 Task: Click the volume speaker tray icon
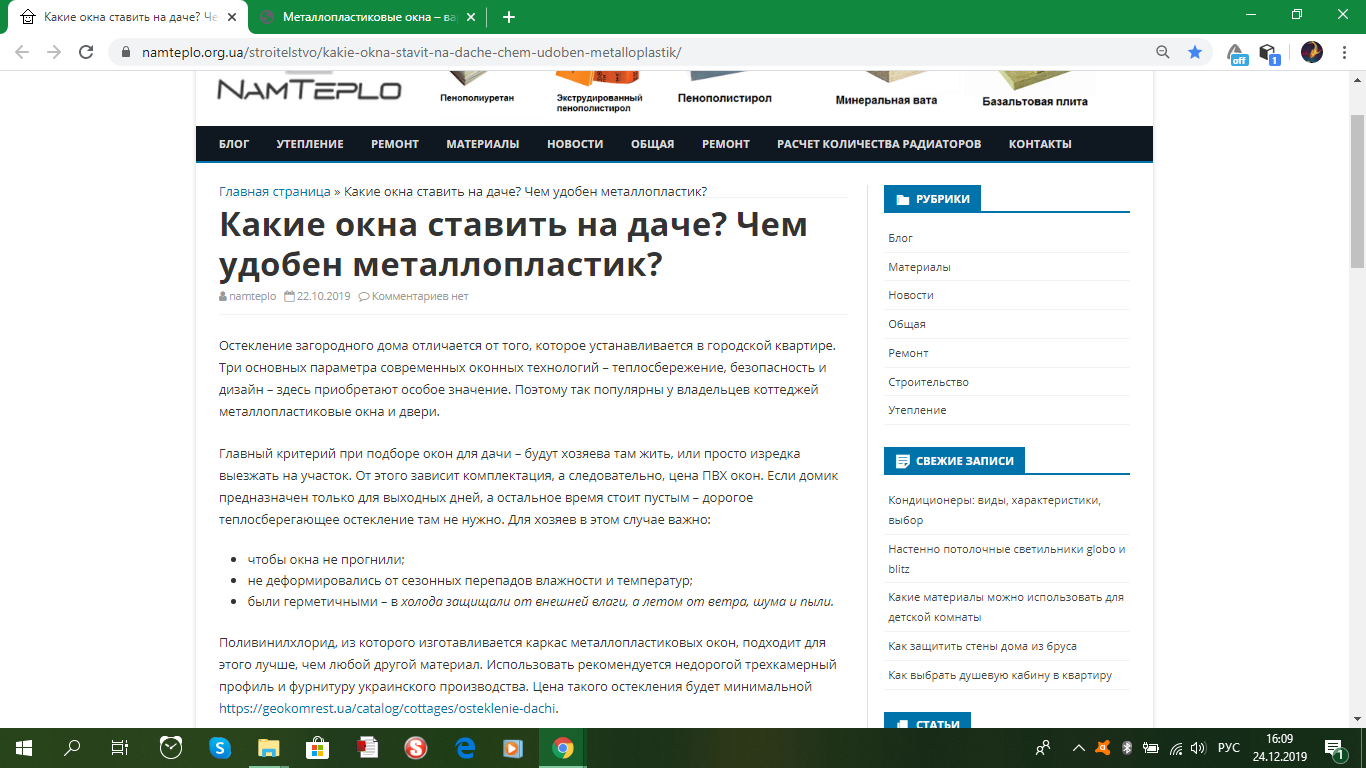[1198, 747]
